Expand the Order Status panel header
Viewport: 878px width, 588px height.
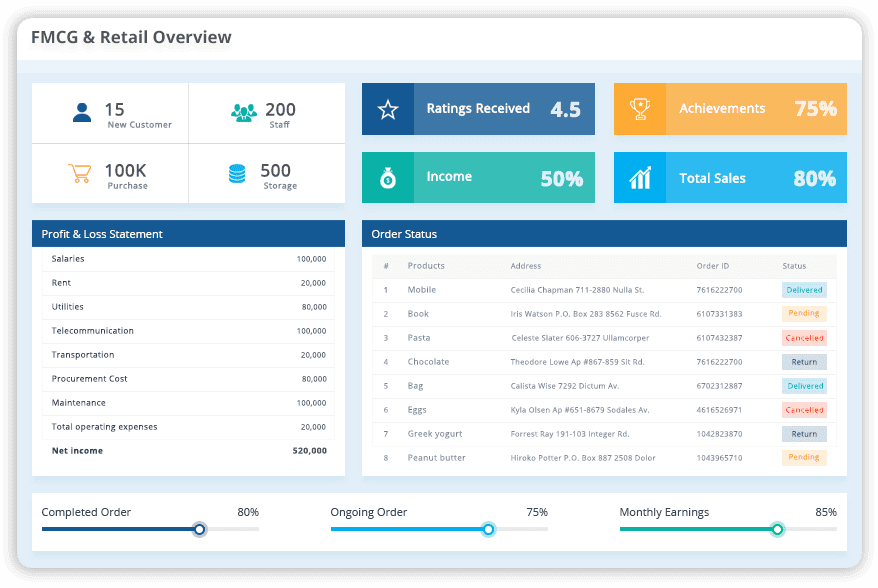click(604, 233)
